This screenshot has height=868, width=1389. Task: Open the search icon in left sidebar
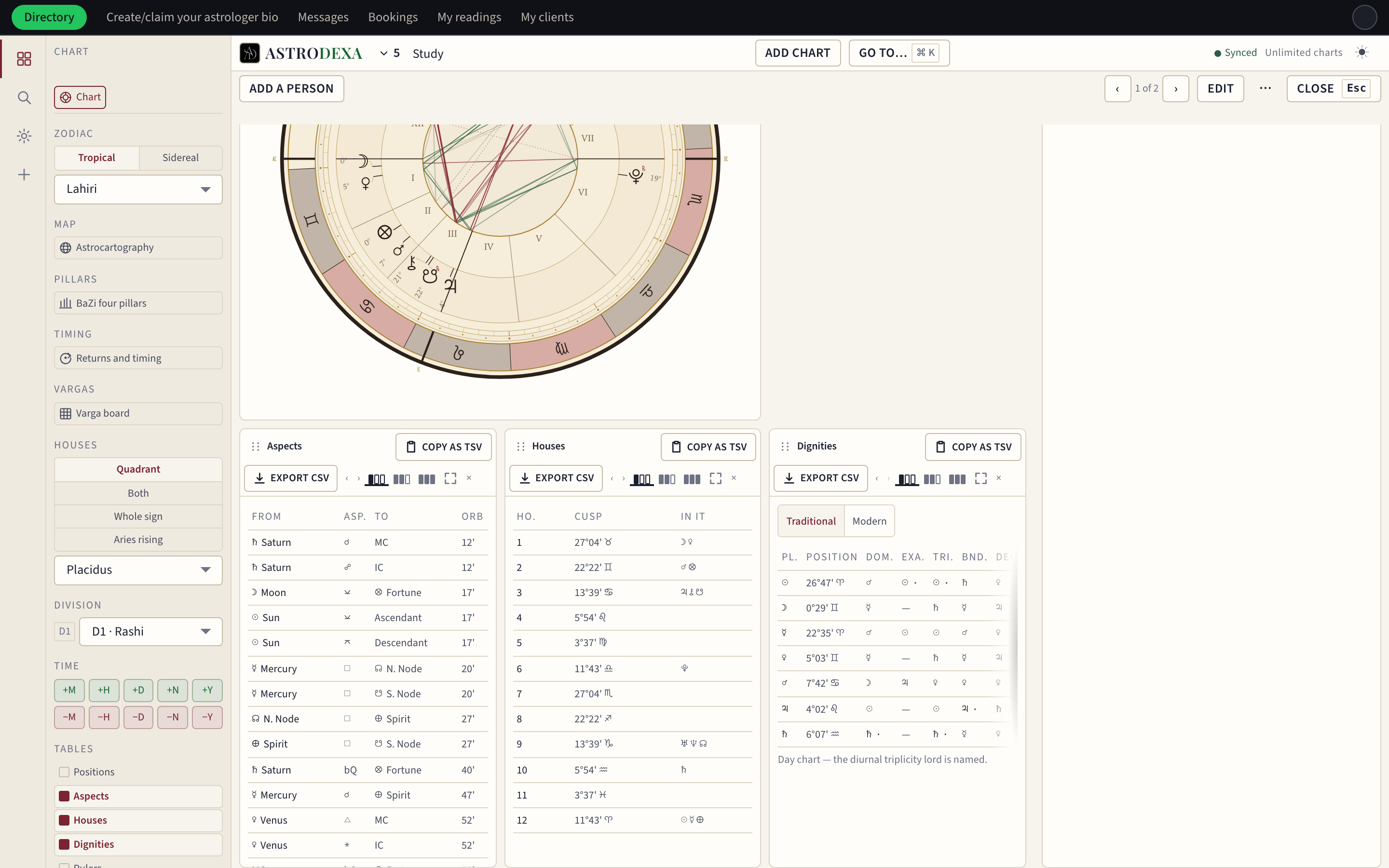click(24, 97)
